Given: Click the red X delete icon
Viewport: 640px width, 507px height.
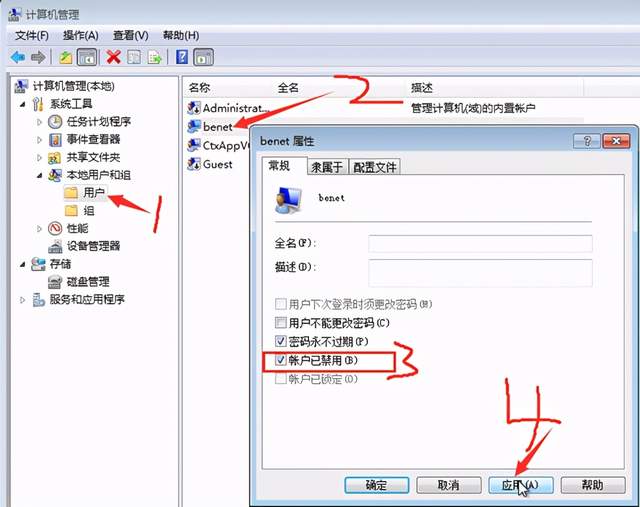Looking at the screenshot, I should point(113,58).
